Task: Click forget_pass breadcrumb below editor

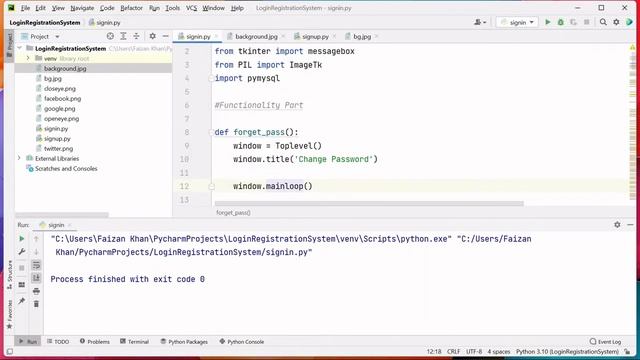Action: (233, 213)
